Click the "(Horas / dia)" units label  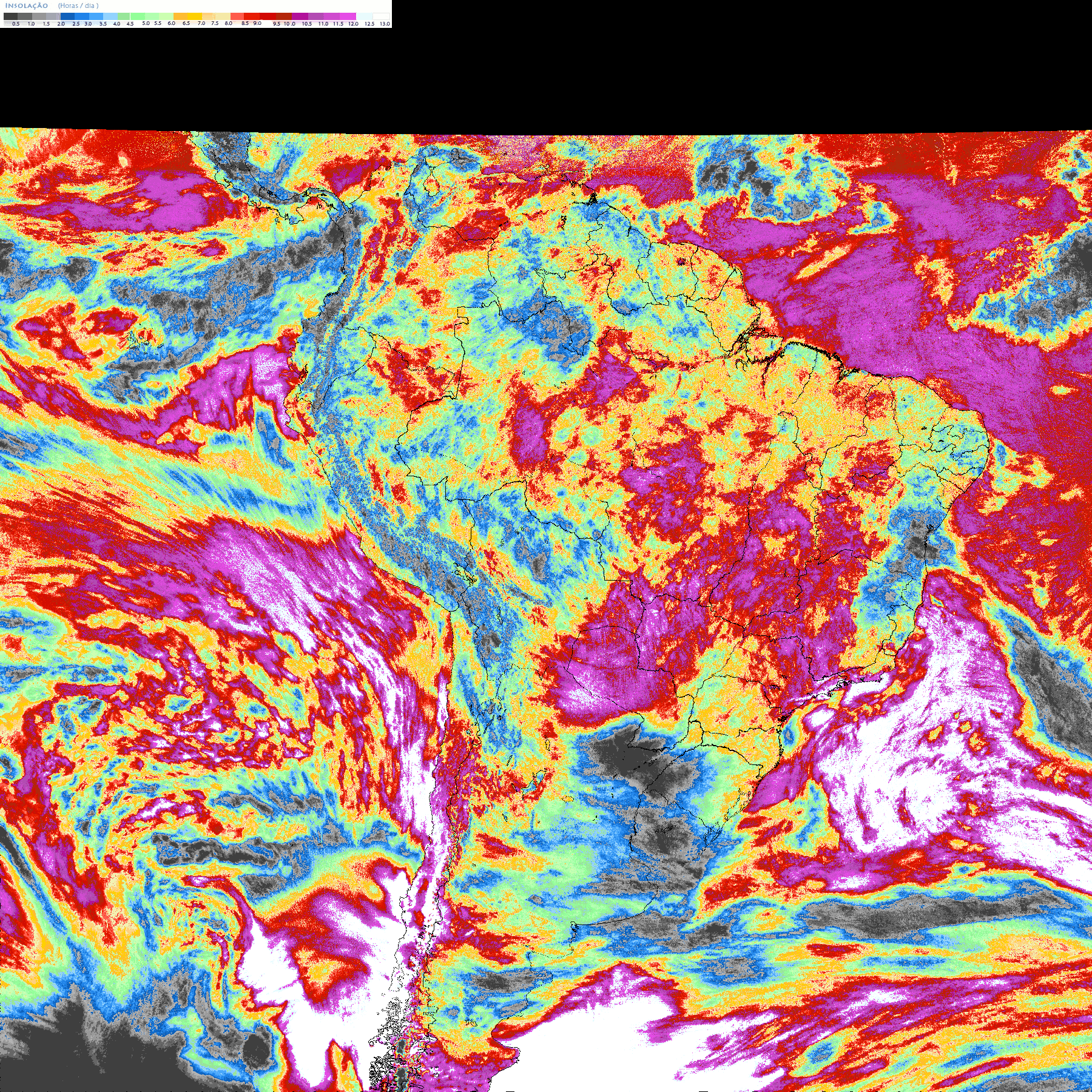tap(78, 5)
